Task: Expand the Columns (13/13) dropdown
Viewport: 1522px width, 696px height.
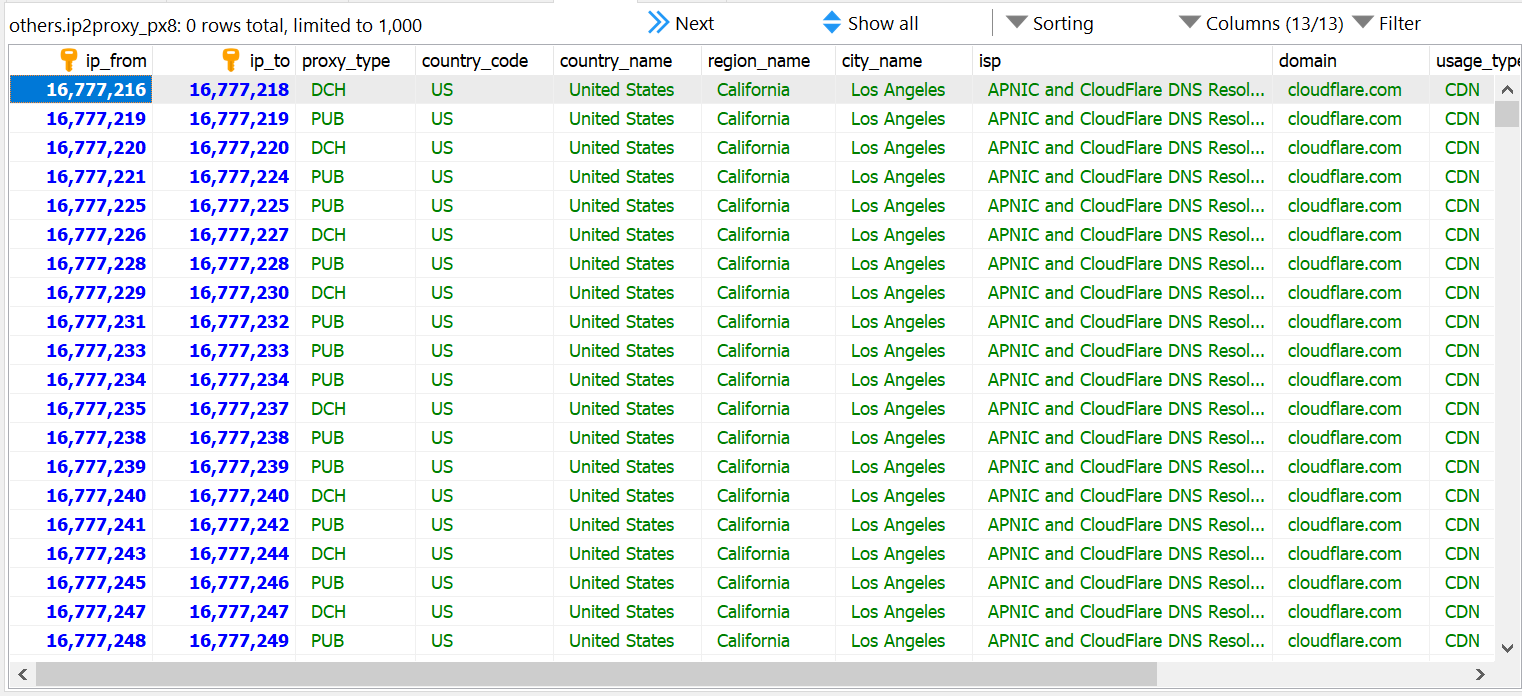Action: click(x=1261, y=23)
